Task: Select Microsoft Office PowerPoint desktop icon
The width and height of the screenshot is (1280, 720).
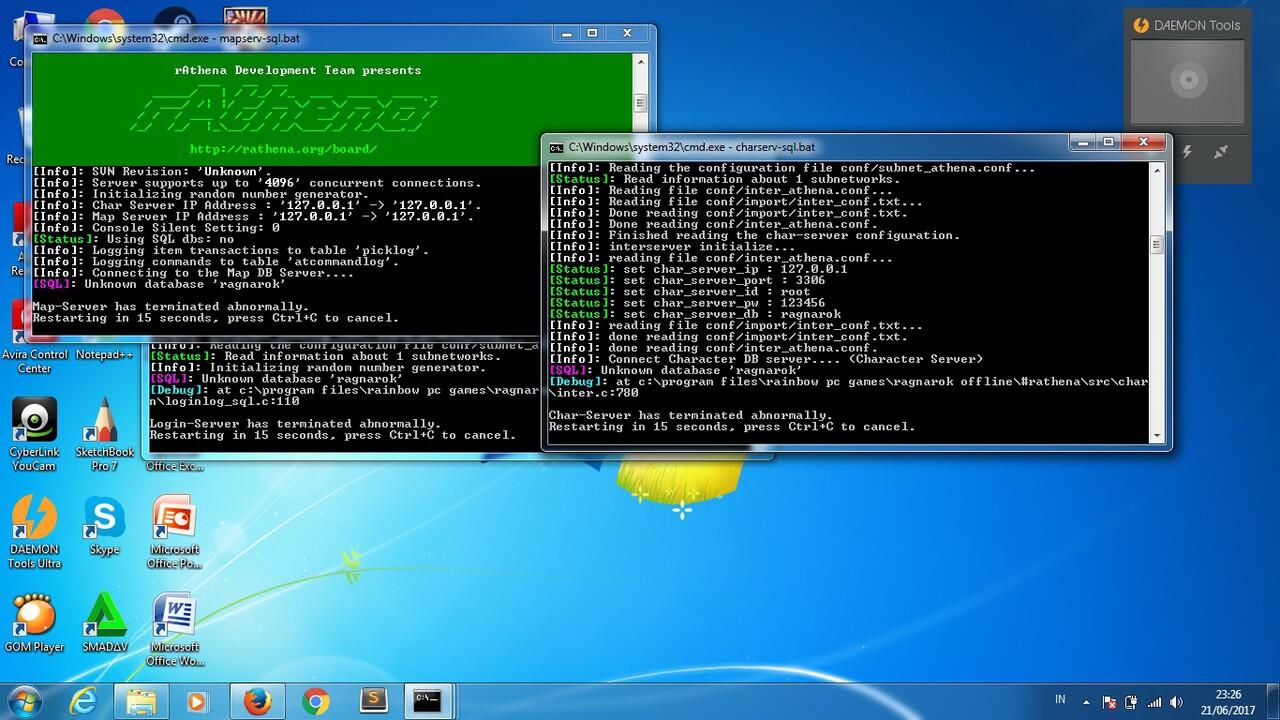Action: pos(174,532)
